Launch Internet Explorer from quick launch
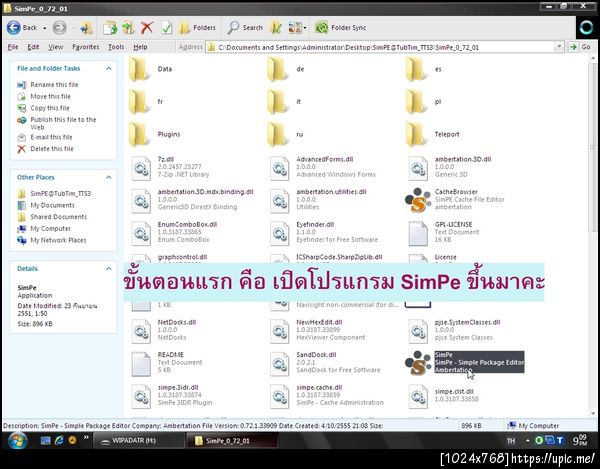 (59, 440)
